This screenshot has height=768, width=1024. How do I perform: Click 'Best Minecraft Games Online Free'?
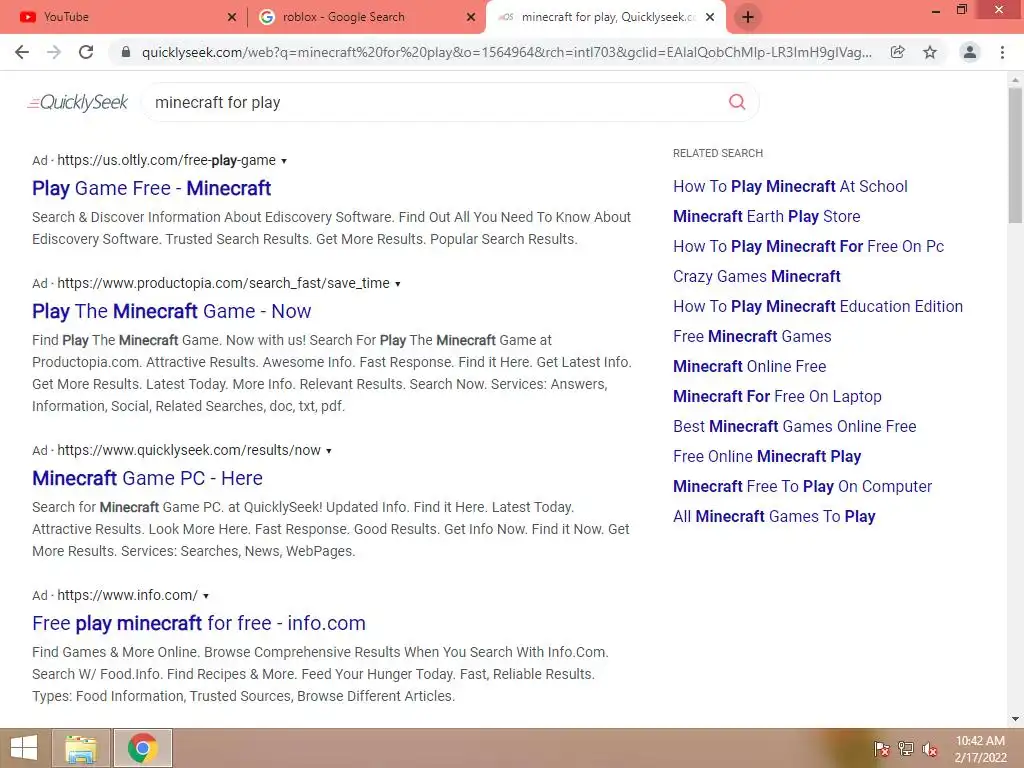pos(795,426)
